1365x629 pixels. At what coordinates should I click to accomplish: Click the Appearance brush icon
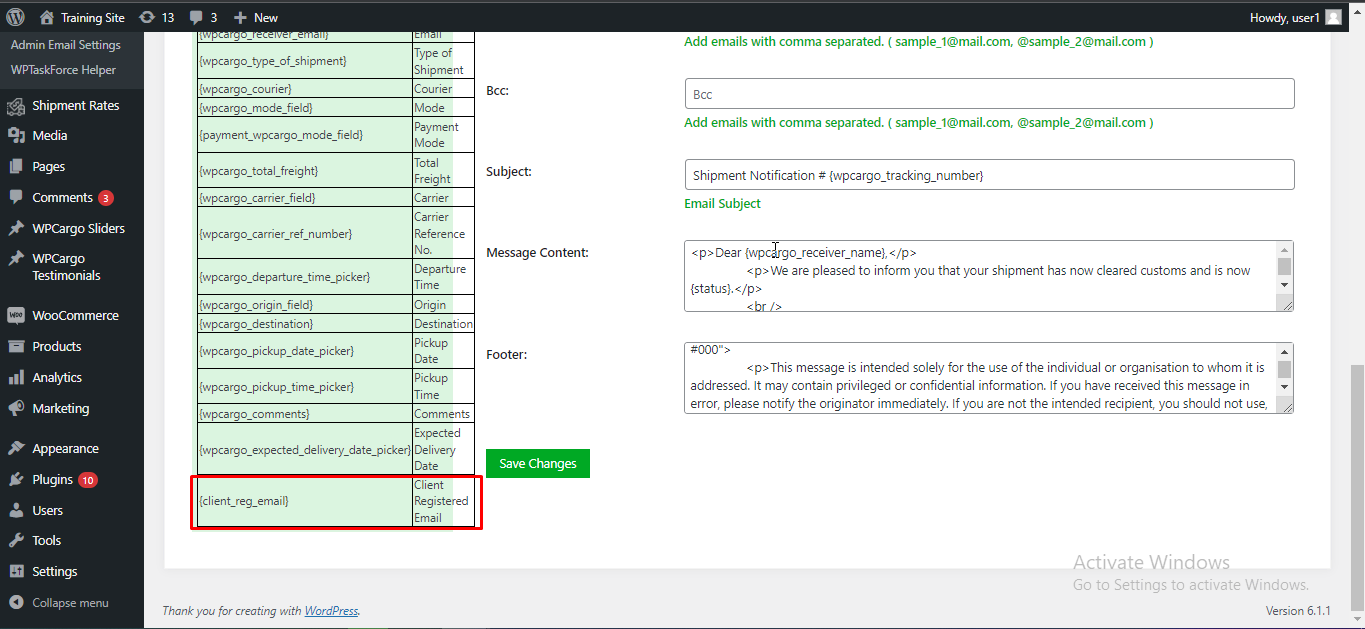click(x=16, y=448)
